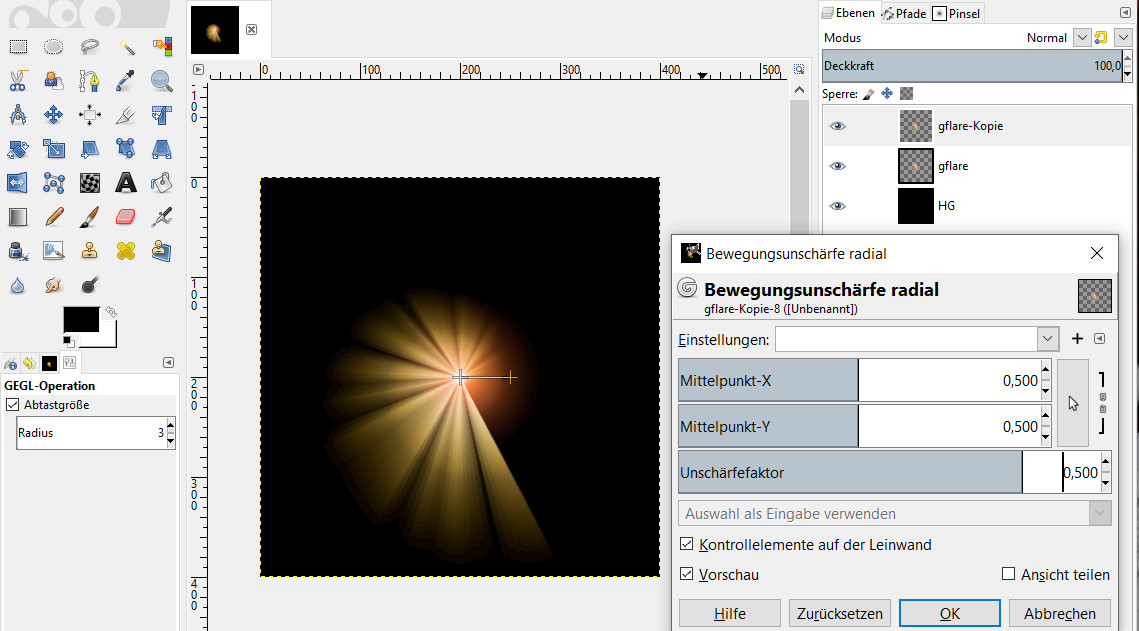Open the Einstellungen presets dropdown
This screenshot has height=631, width=1139.
click(x=1047, y=339)
